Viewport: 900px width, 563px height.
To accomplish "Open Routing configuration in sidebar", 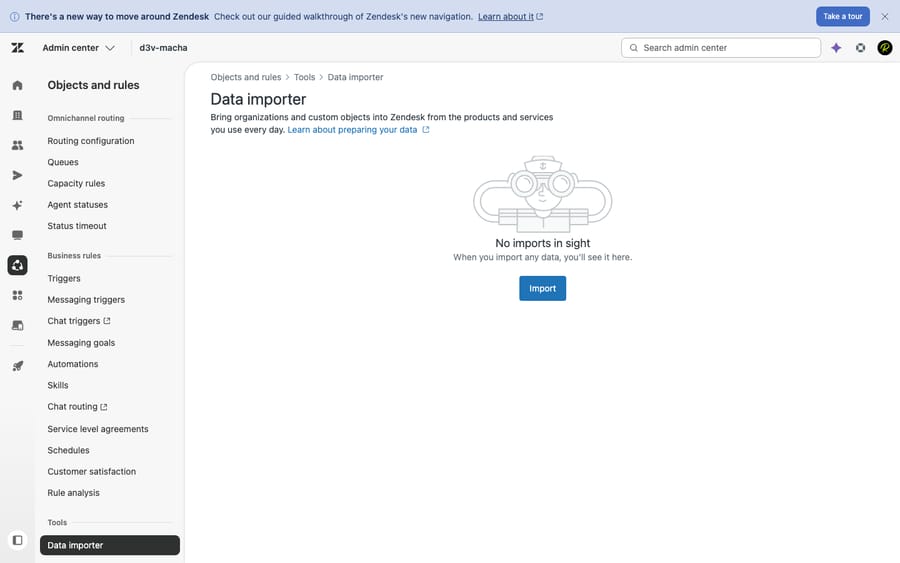I will [x=91, y=141].
